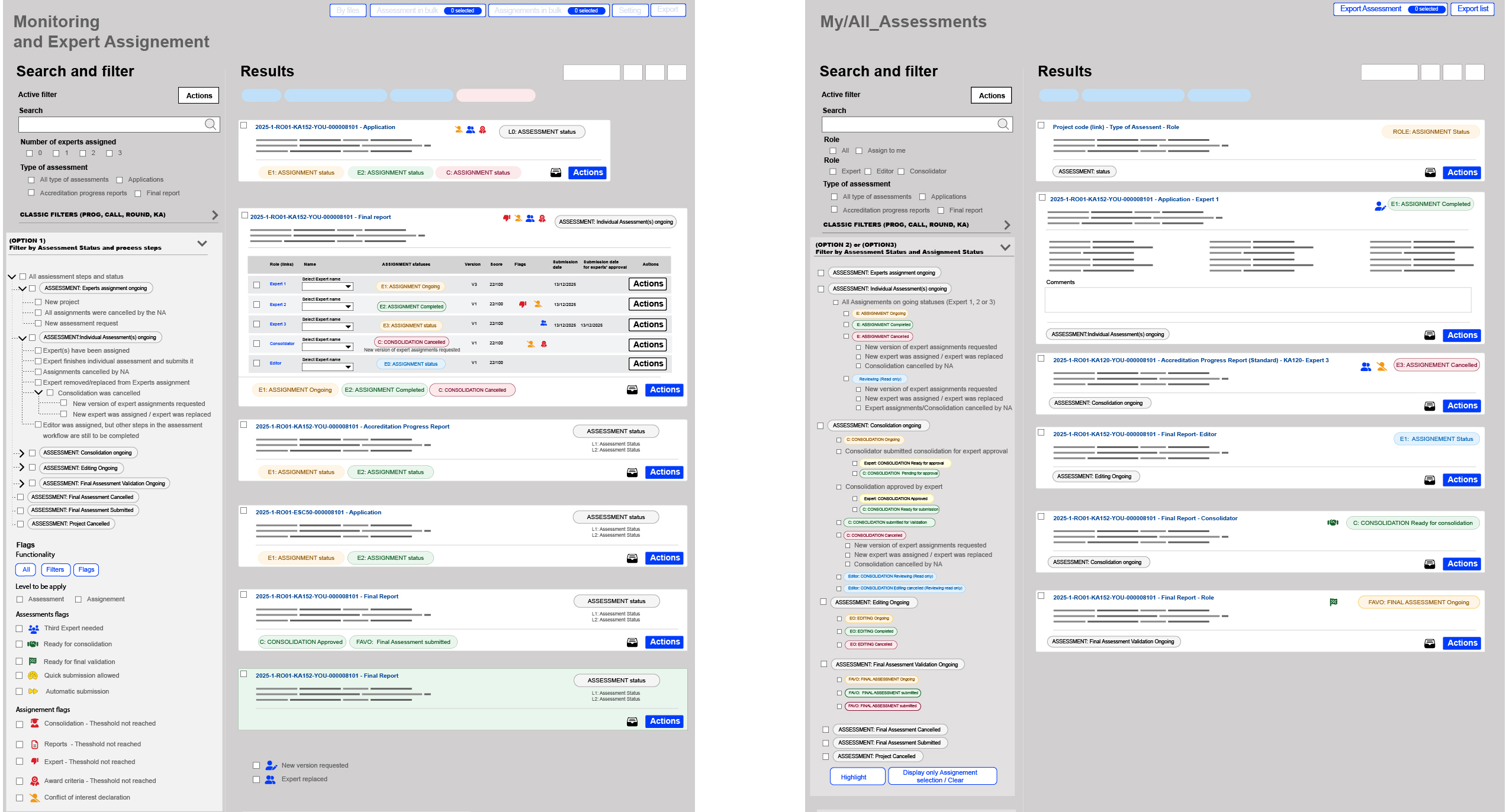
Task: Click handshake icon on Final Report Consolidator card
Action: pos(1333,523)
